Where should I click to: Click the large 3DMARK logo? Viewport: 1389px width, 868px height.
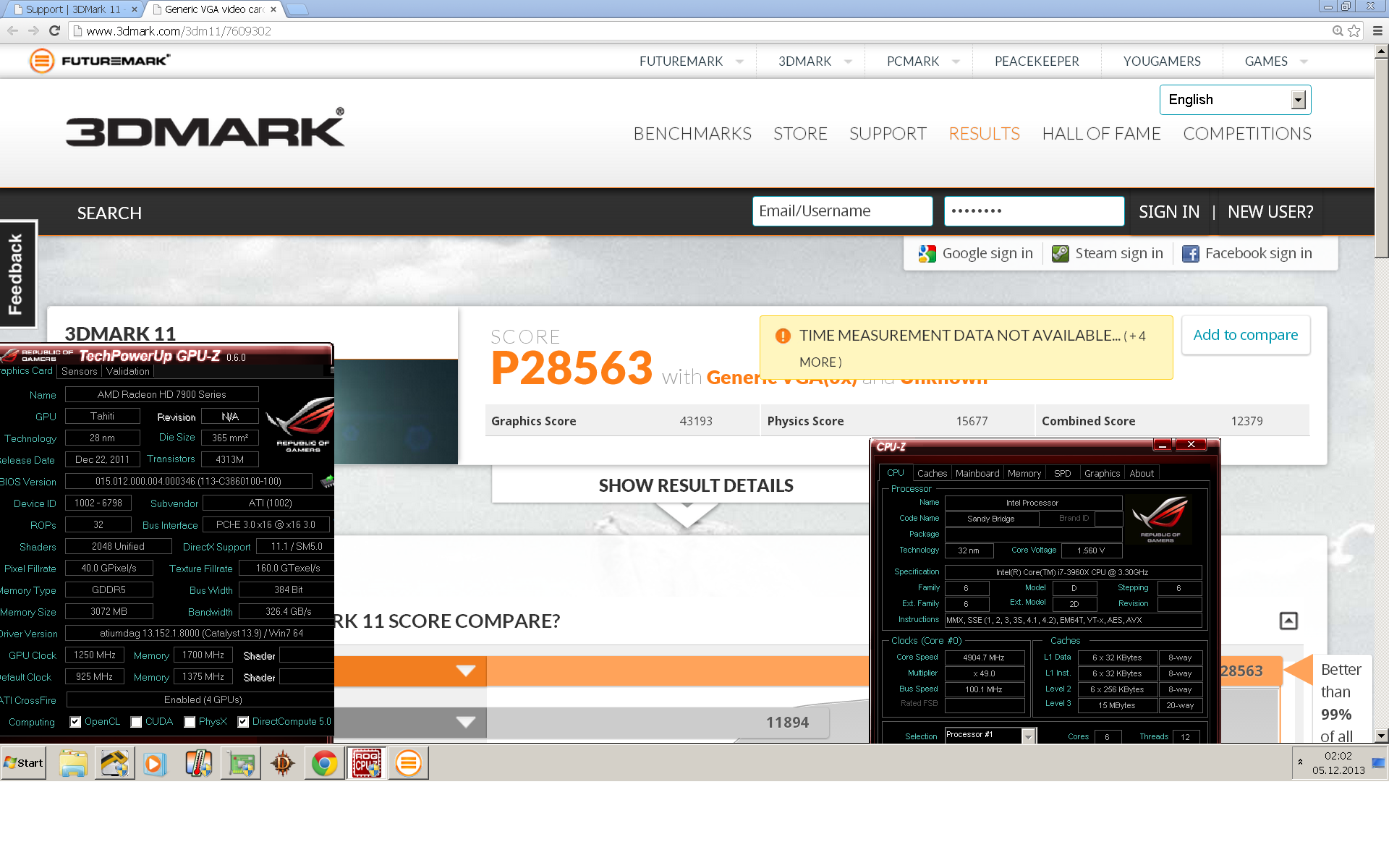tap(205, 128)
